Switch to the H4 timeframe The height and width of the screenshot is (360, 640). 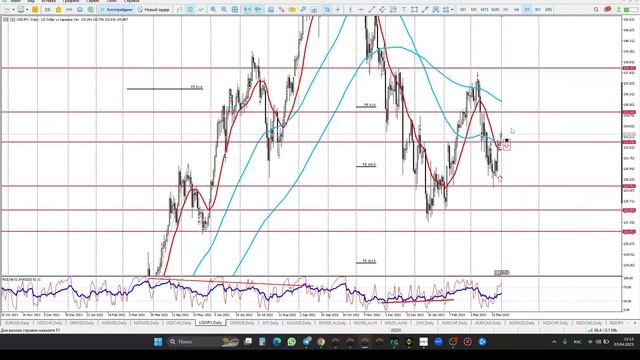pyautogui.click(x=516, y=9)
